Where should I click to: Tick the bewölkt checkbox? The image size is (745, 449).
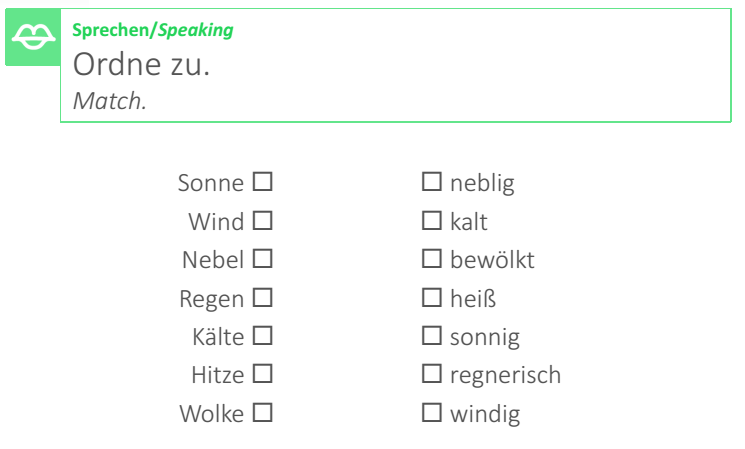[x=432, y=261]
